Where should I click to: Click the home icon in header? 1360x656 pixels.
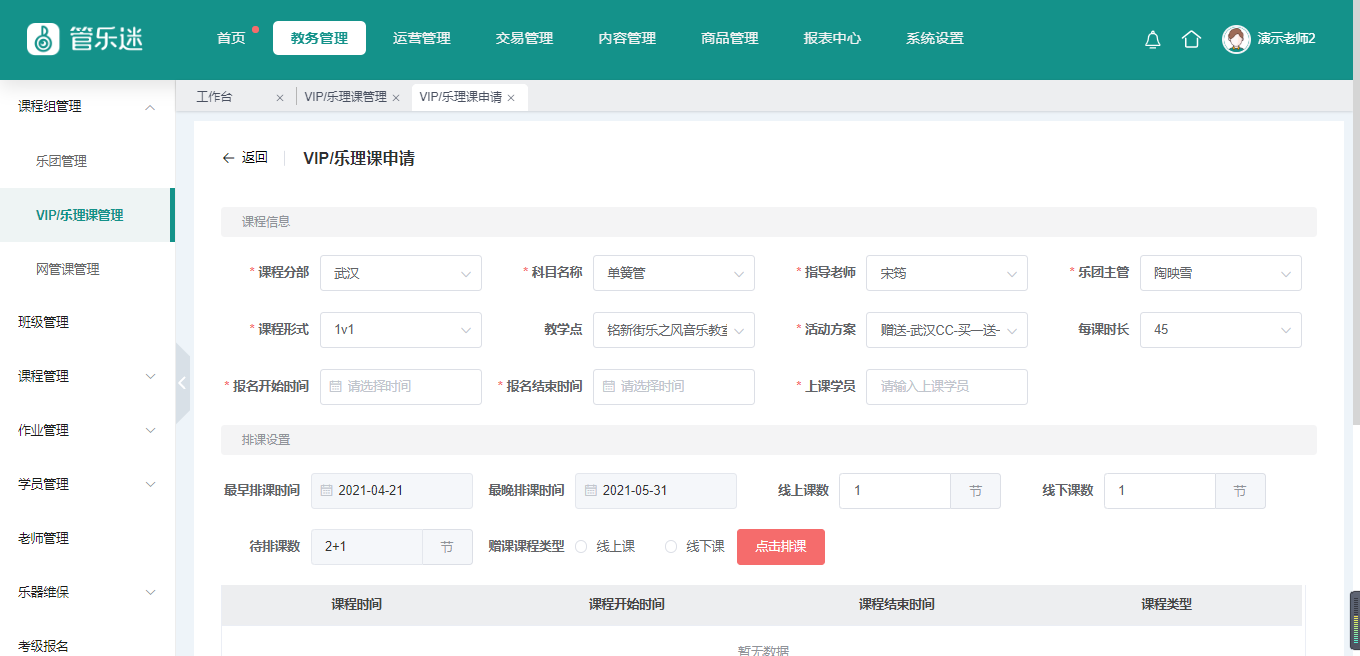1191,39
